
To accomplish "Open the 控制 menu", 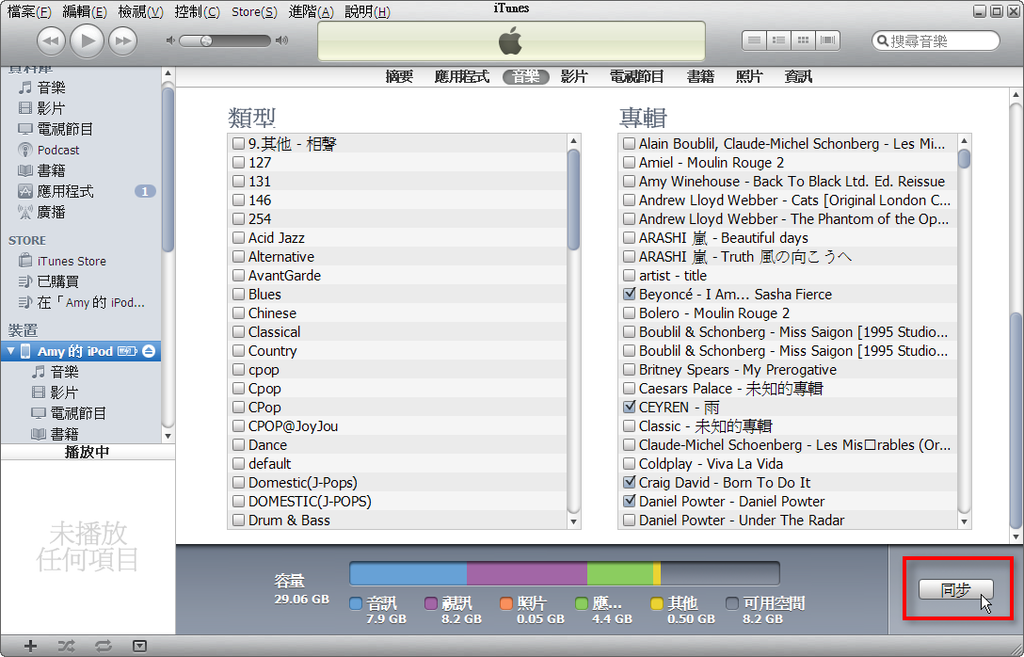I will click(197, 12).
